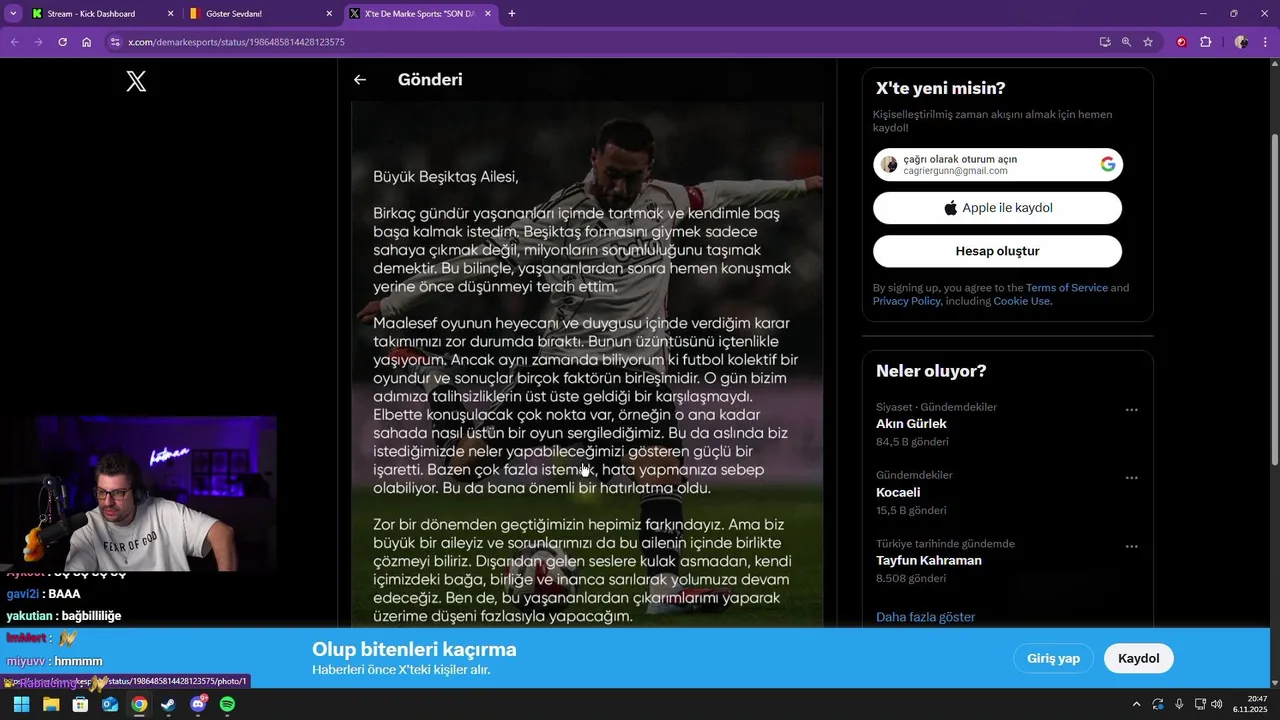Screen dimensions: 1280x720
Task: Open the Büyük Beşiktaş Ailesi post image
Action: tap(587, 365)
